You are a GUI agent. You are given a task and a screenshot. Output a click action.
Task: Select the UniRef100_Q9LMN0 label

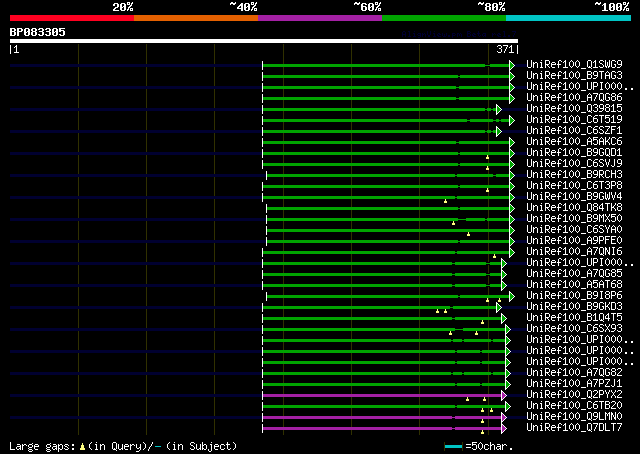pos(574,417)
